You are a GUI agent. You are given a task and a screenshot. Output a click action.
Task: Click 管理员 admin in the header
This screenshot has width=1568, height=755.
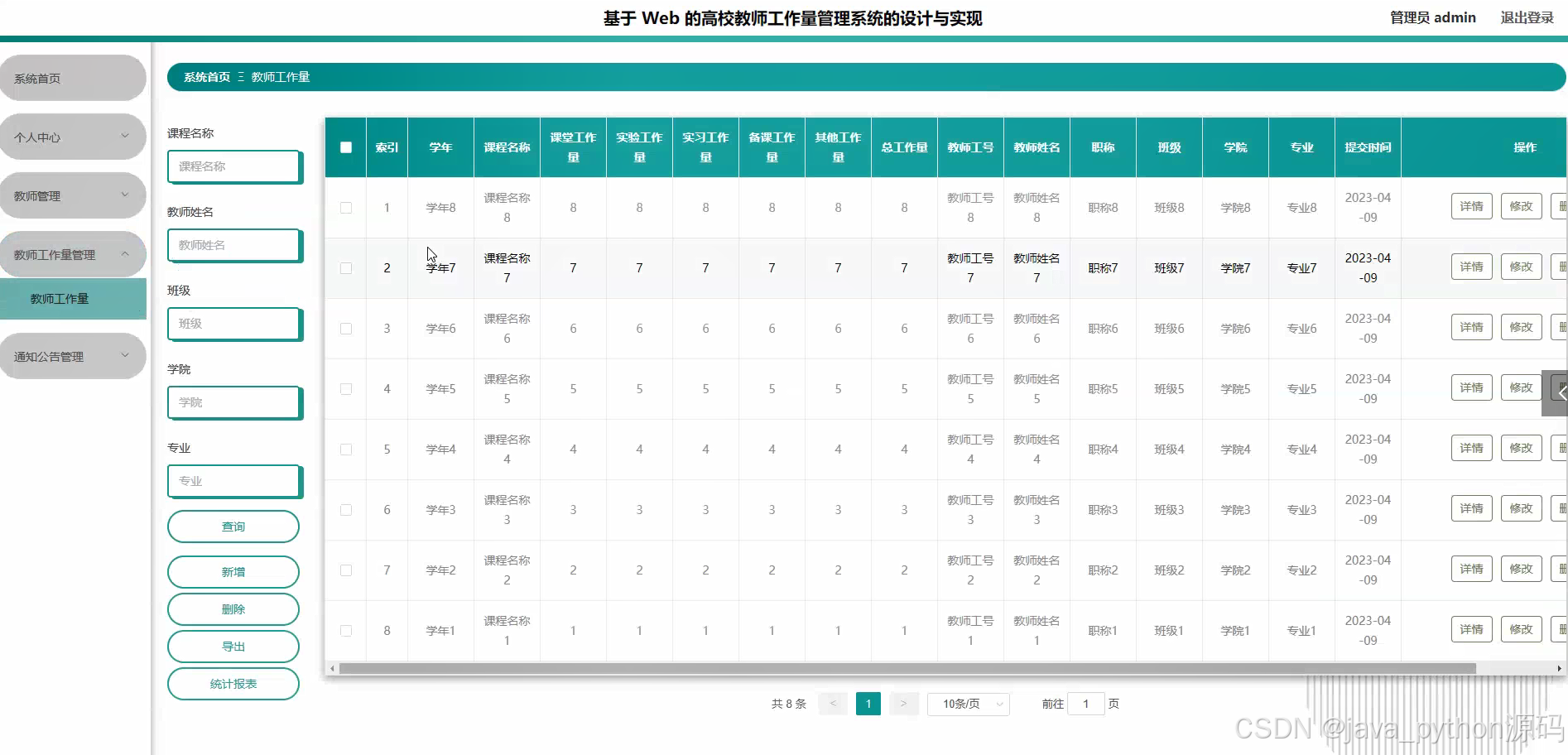pyautogui.click(x=1432, y=17)
